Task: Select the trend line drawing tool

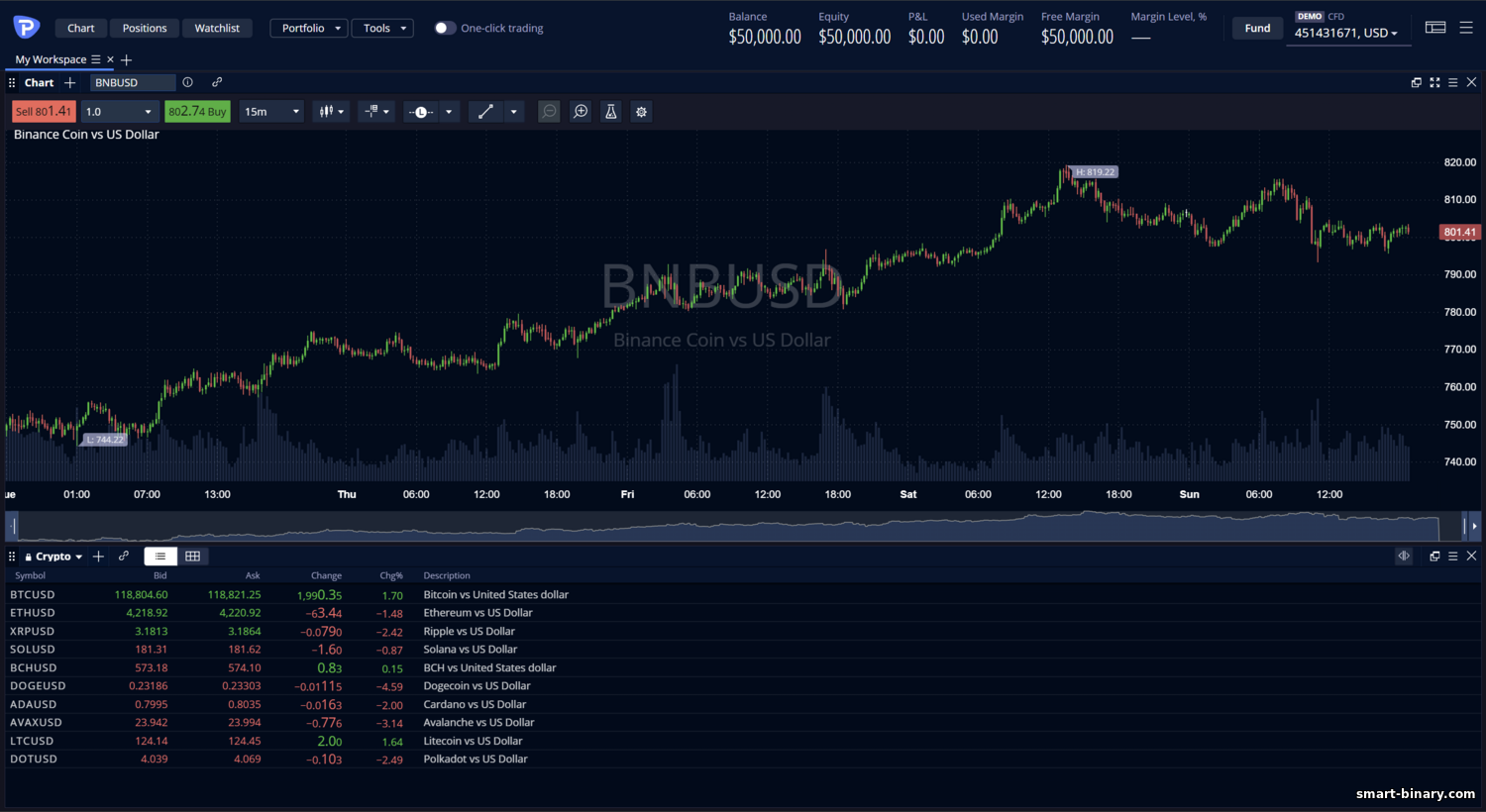Action: 485,112
